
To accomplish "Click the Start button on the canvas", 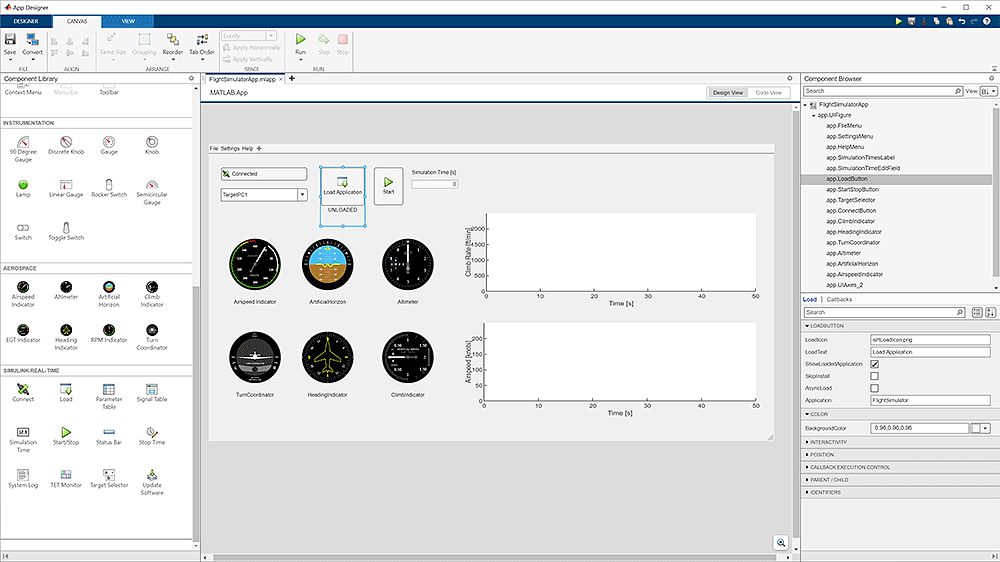I will 388,185.
